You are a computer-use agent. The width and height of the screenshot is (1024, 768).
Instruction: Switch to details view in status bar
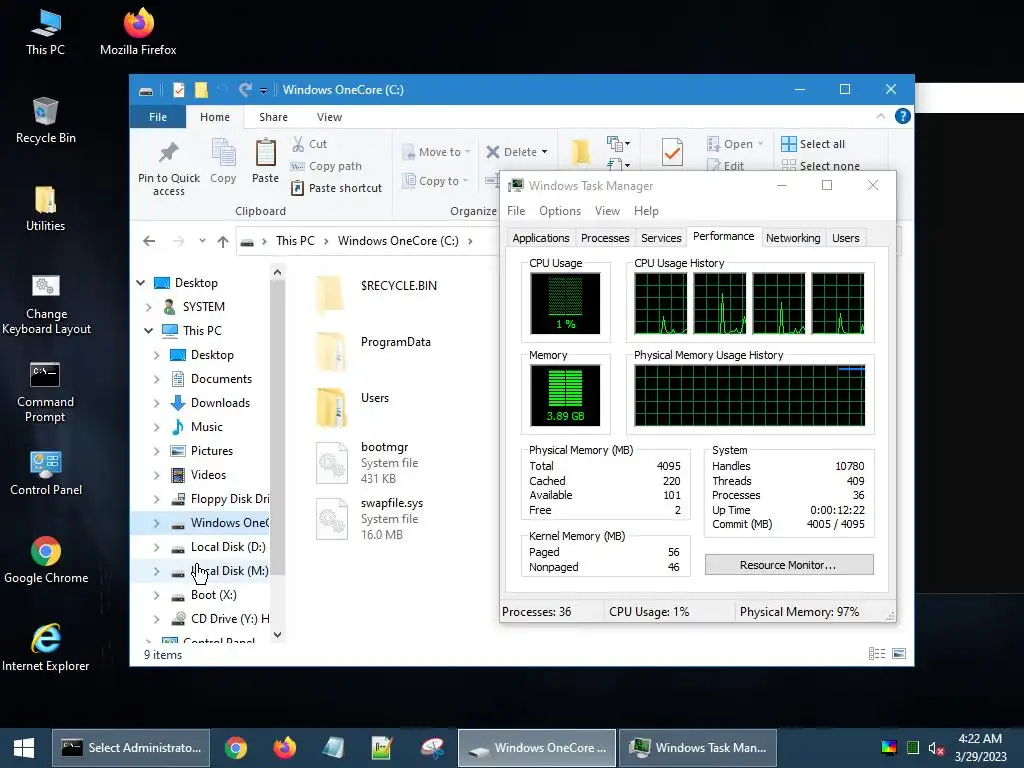tap(876, 654)
